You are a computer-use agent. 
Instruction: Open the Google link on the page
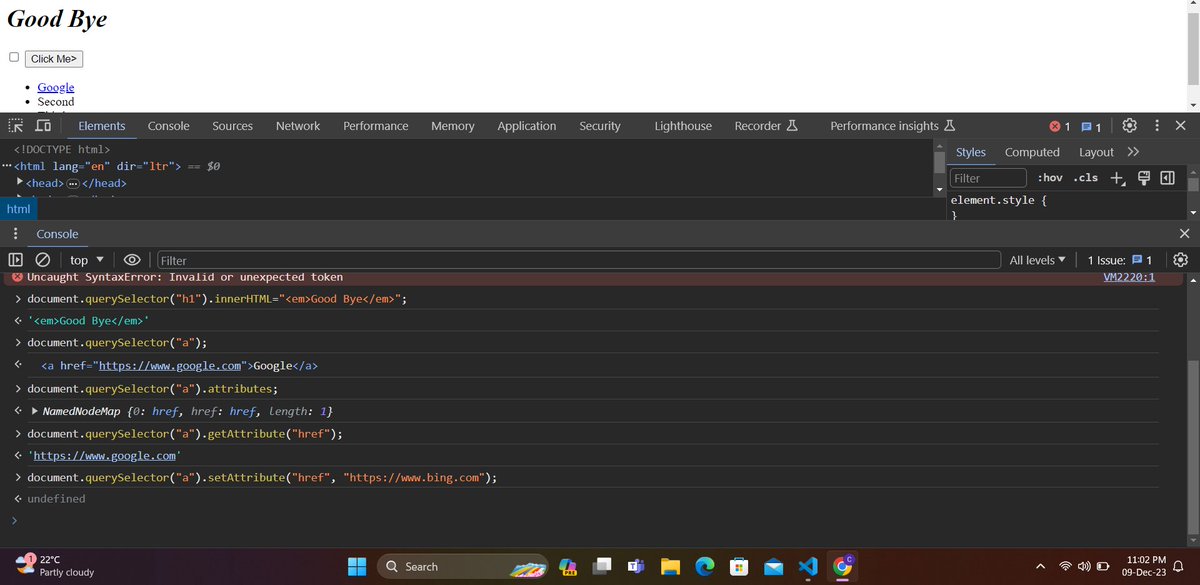click(55, 87)
